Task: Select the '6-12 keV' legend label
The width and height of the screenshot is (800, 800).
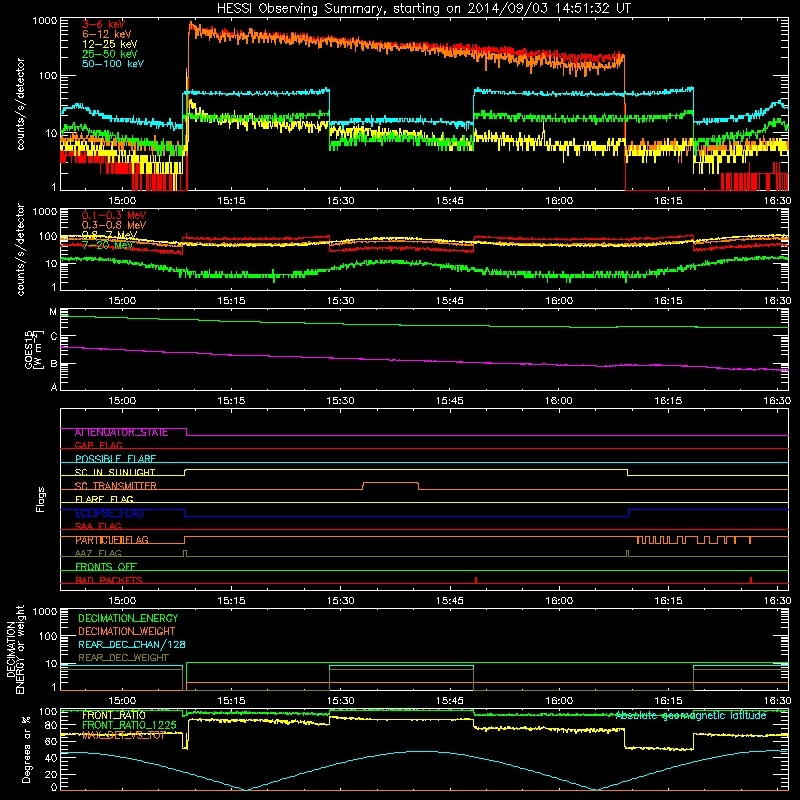Action: pyautogui.click(x=107, y=34)
